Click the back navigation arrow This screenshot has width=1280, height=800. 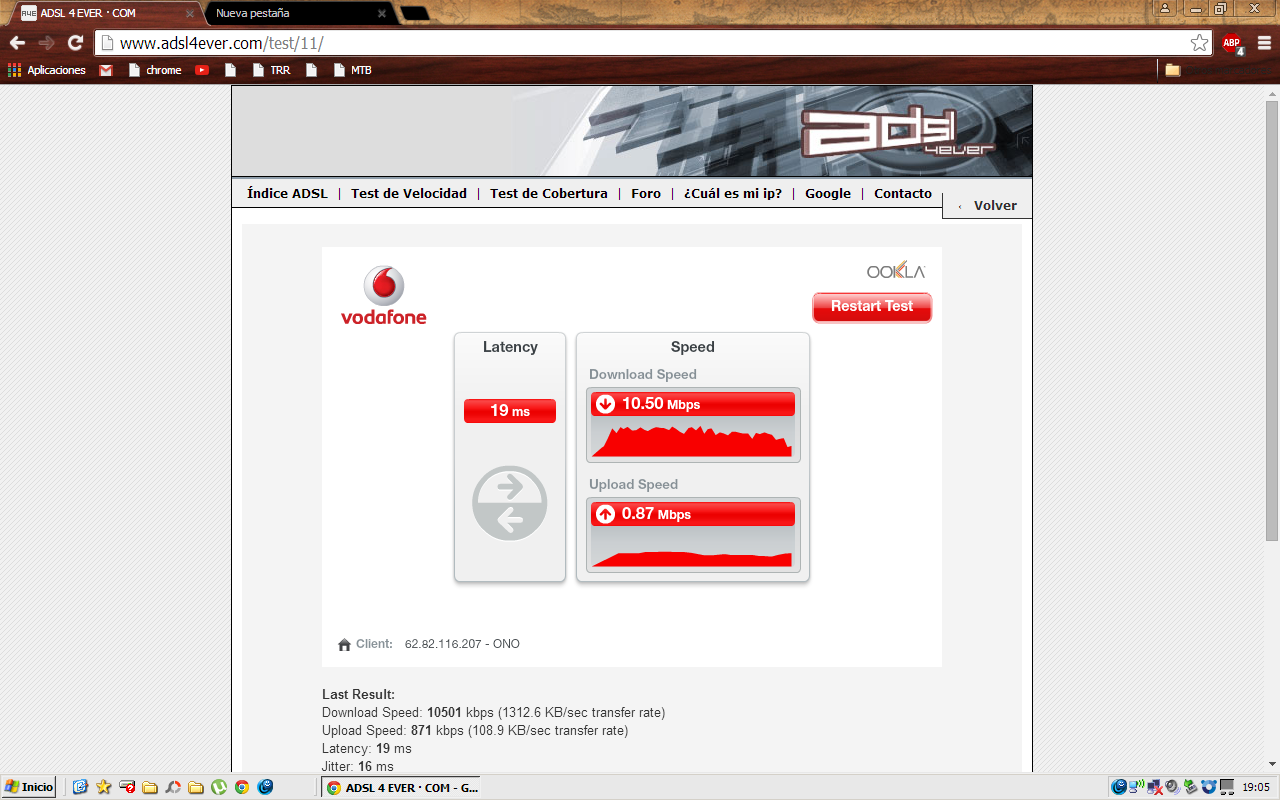point(16,43)
